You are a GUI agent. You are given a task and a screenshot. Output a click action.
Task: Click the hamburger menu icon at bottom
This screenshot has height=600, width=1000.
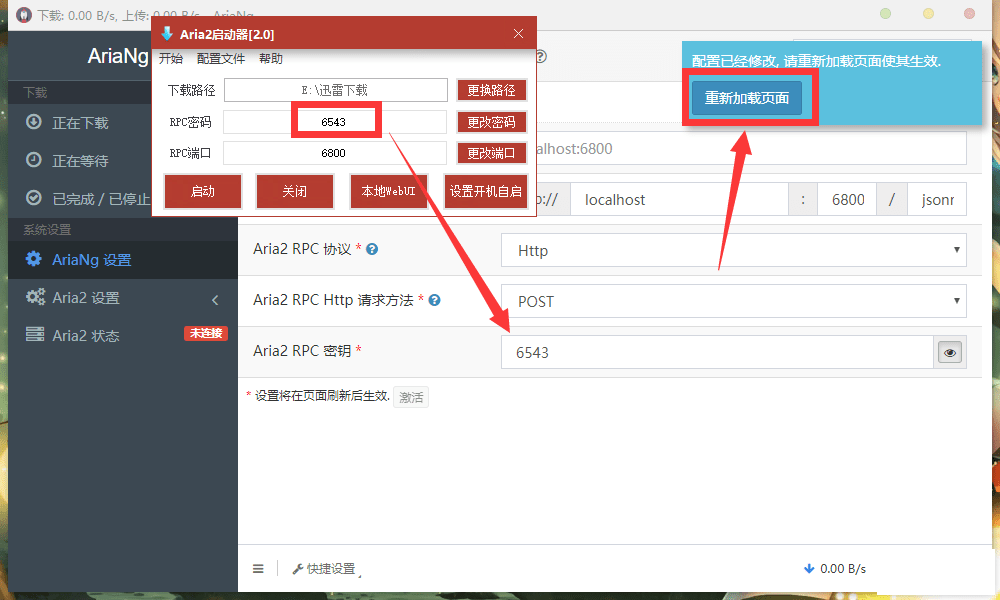pos(258,569)
